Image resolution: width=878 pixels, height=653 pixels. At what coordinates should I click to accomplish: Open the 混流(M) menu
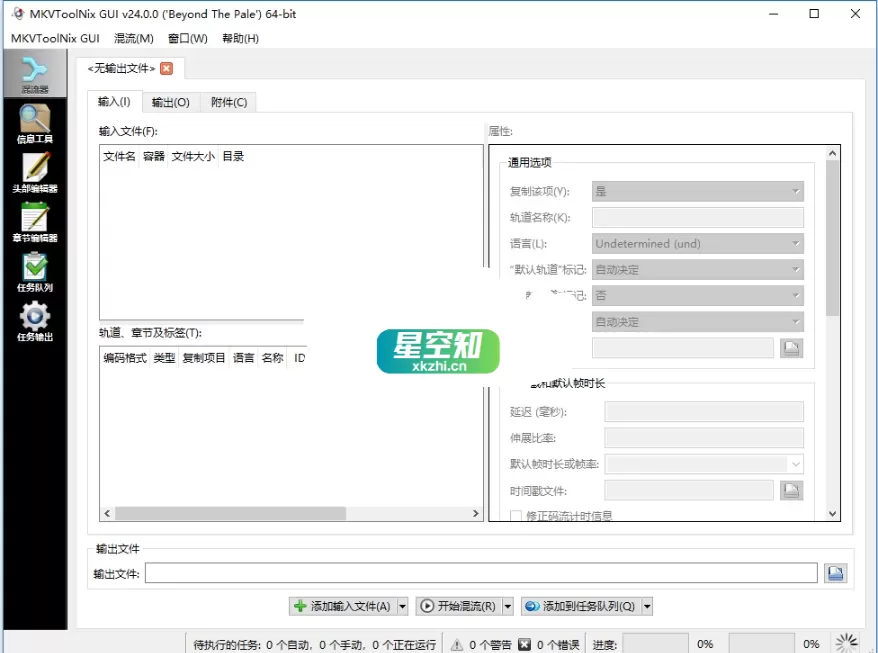133,38
